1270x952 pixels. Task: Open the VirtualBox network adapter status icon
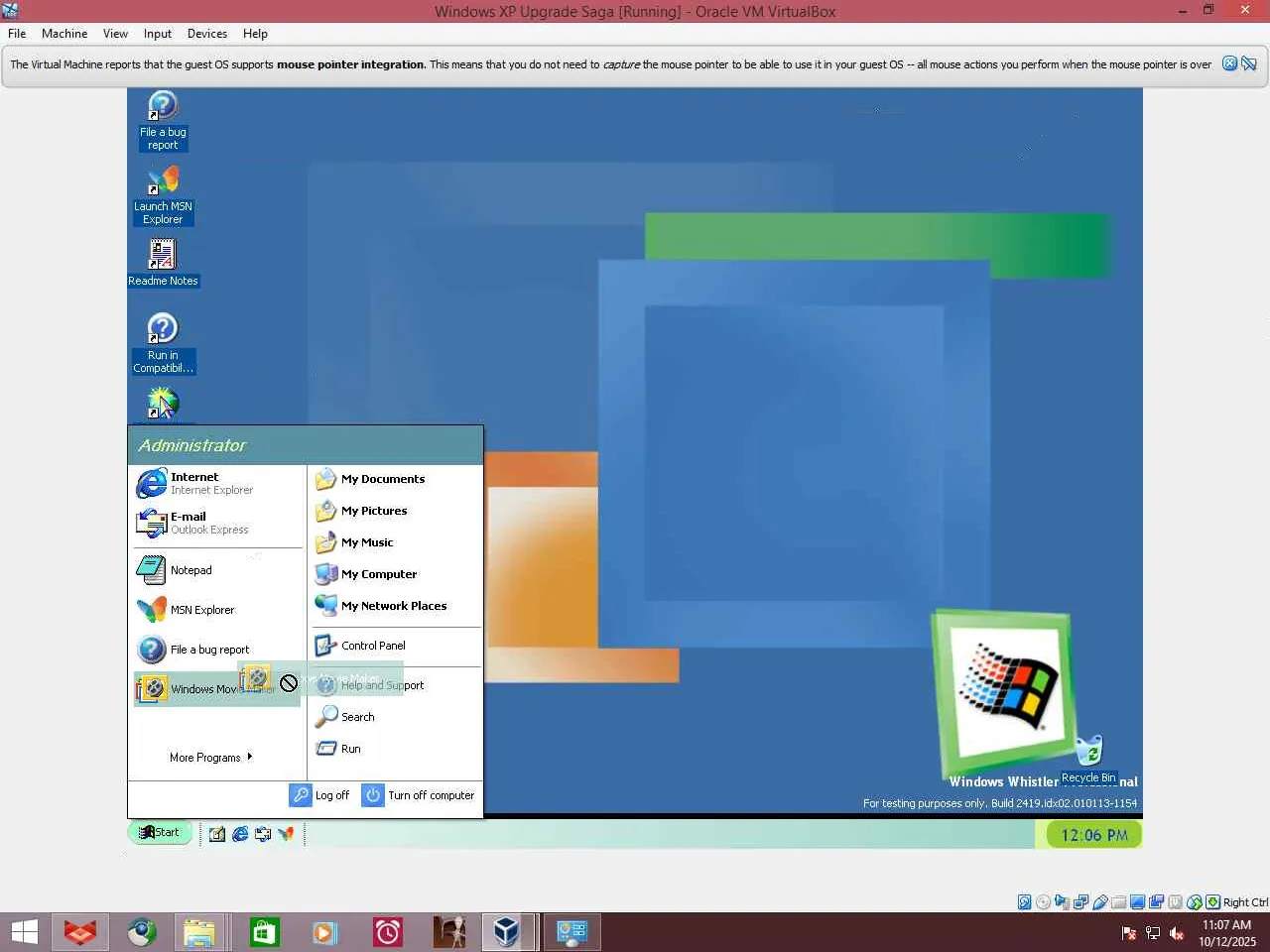(x=1080, y=902)
